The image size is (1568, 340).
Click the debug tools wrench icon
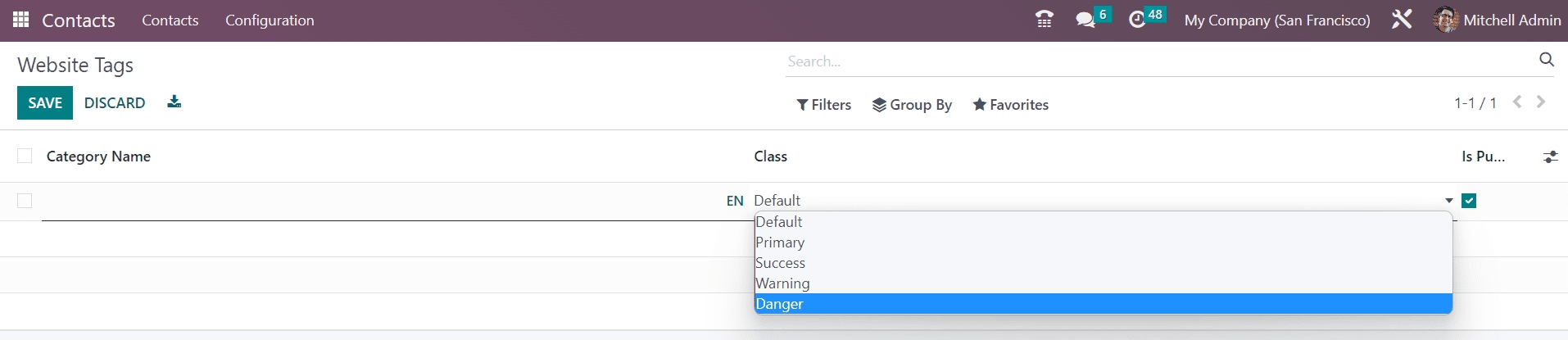1402,20
